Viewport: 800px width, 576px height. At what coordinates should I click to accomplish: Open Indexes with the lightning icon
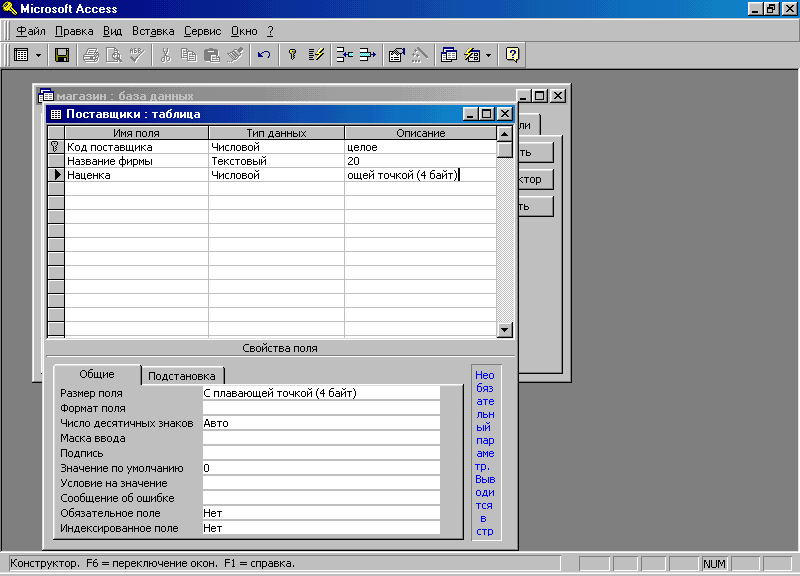tap(316, 55)
